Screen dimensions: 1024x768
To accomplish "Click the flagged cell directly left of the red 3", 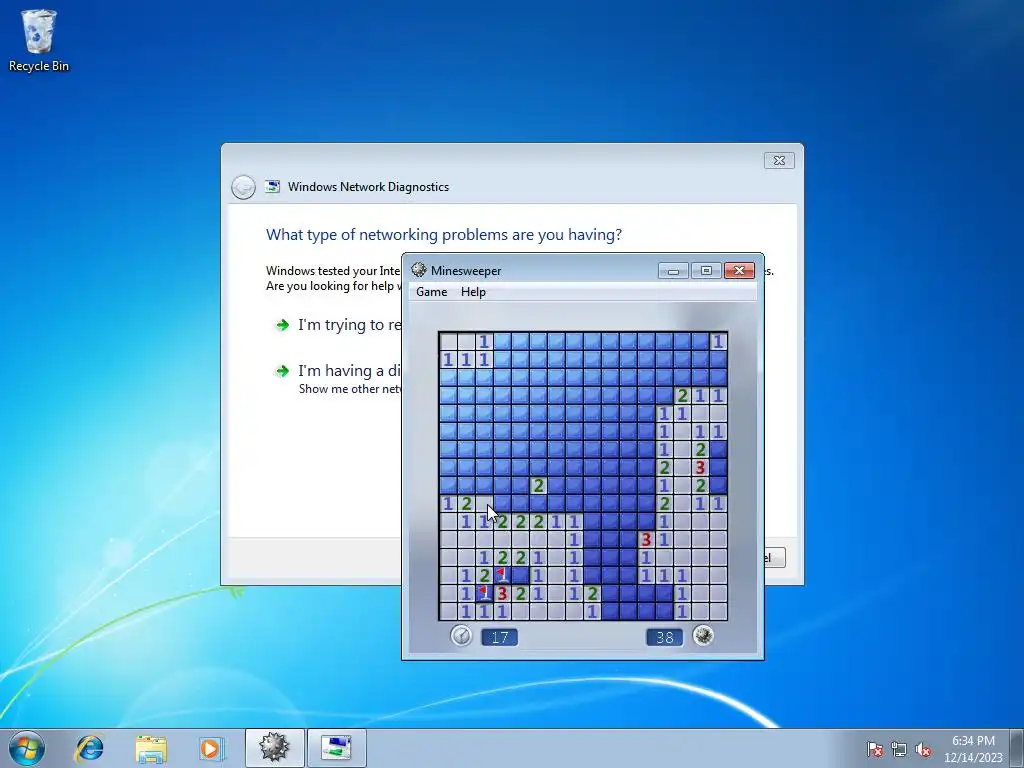I will [x=484, y=594].
